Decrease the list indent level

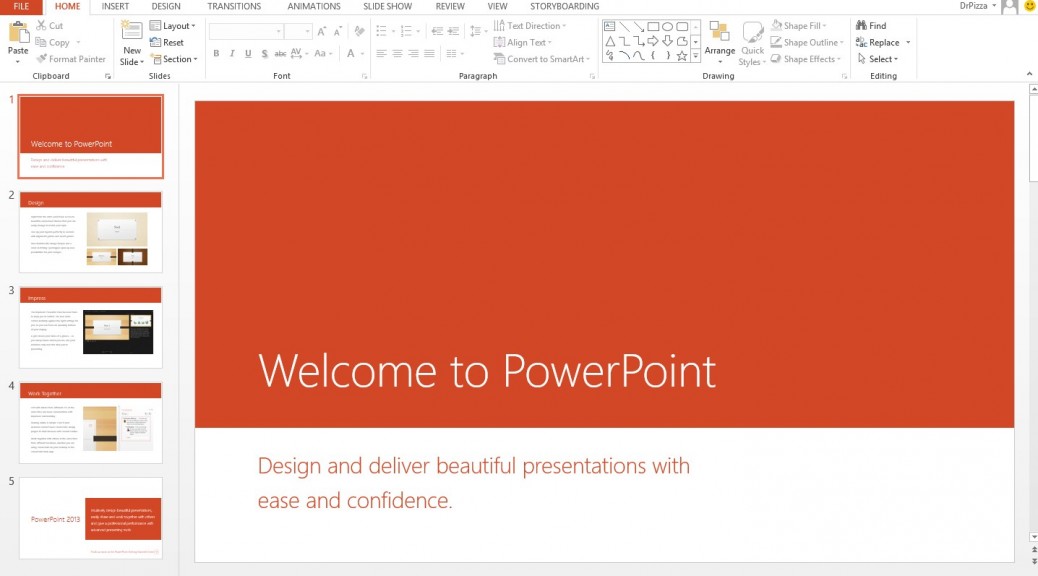click(x=437, y=31)
